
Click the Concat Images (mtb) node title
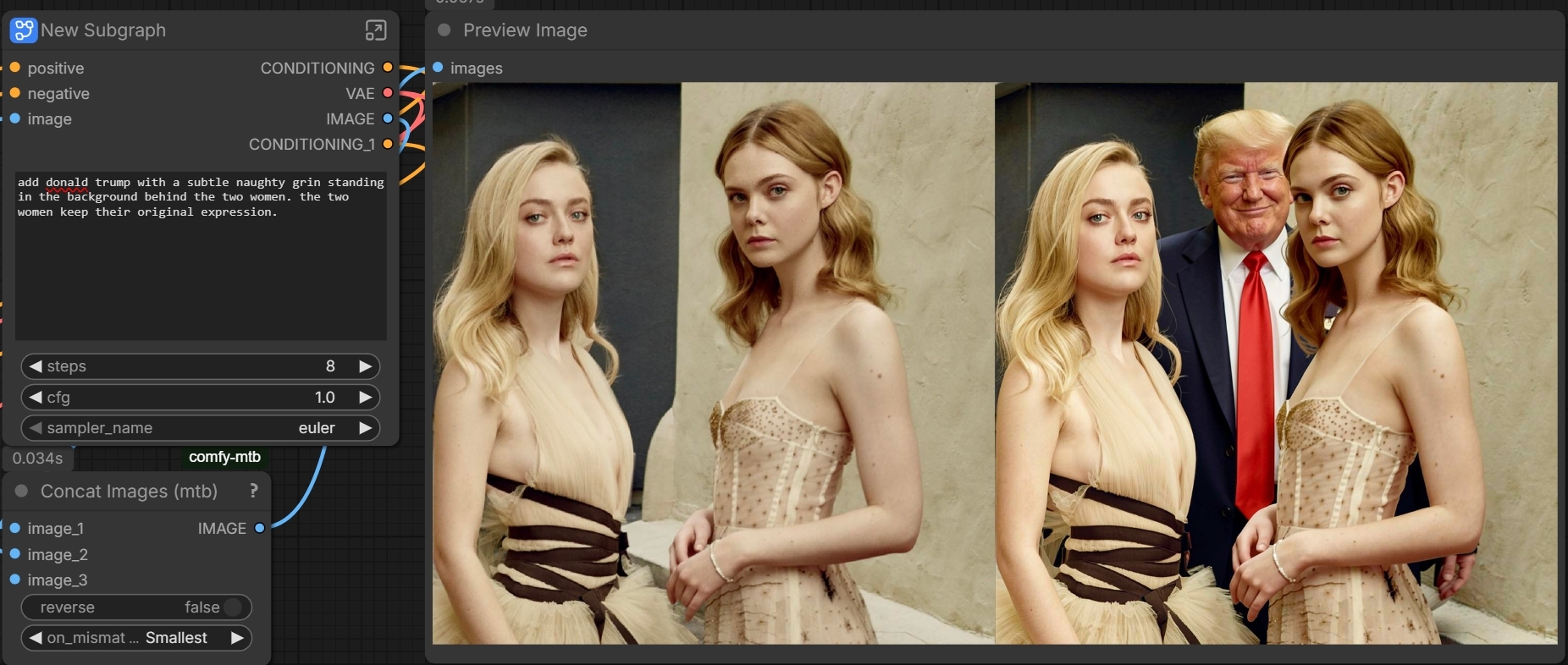pyautogui.click(x=129, y=491)
